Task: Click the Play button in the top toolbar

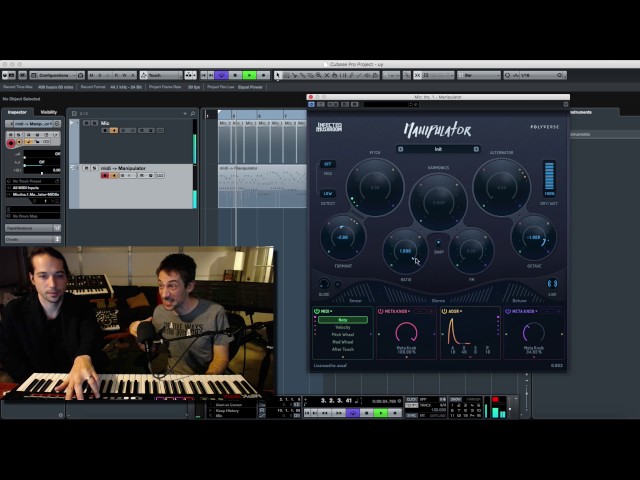Action: click(249, 76)
